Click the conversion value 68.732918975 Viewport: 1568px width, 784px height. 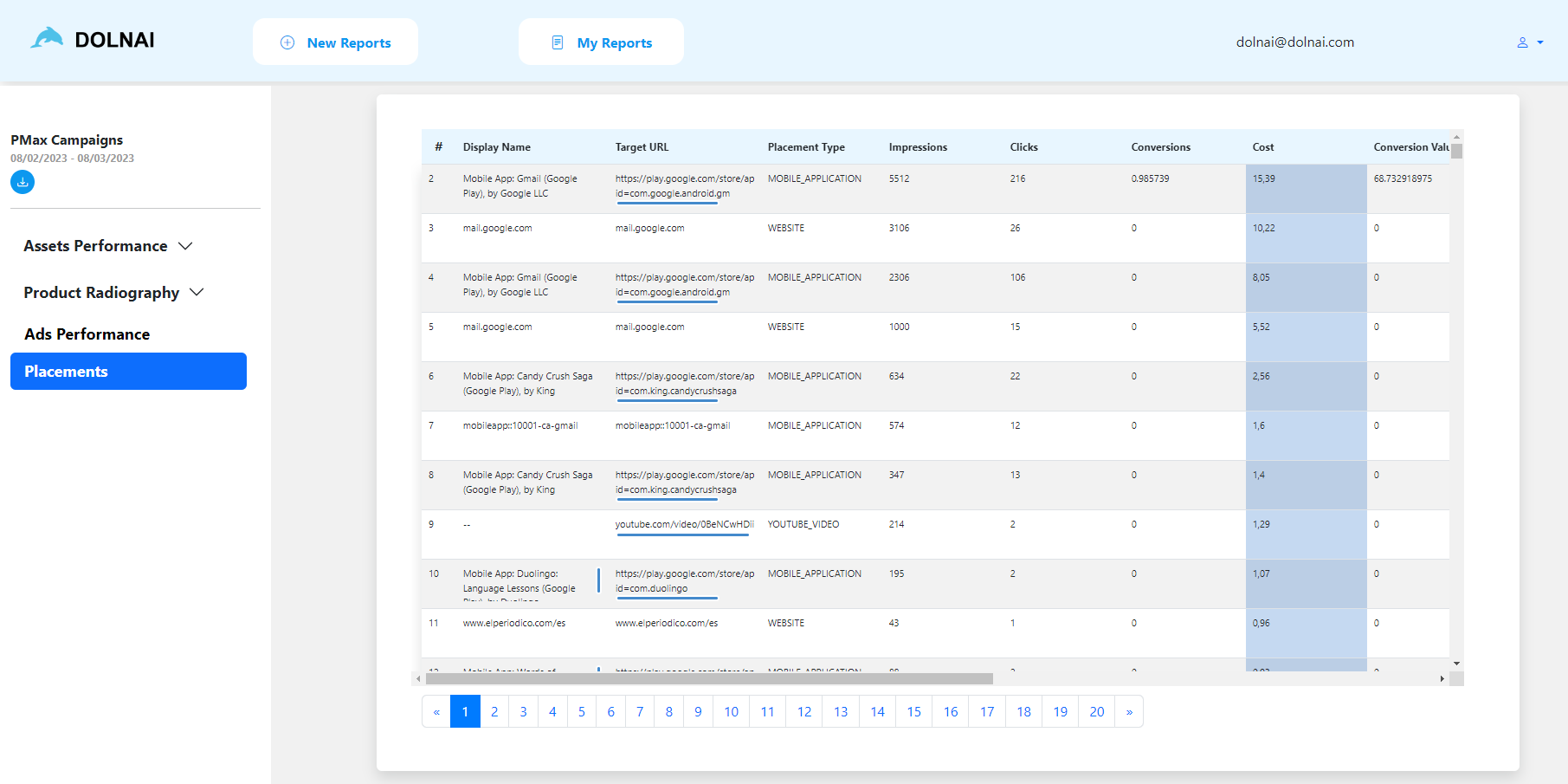1403,178
